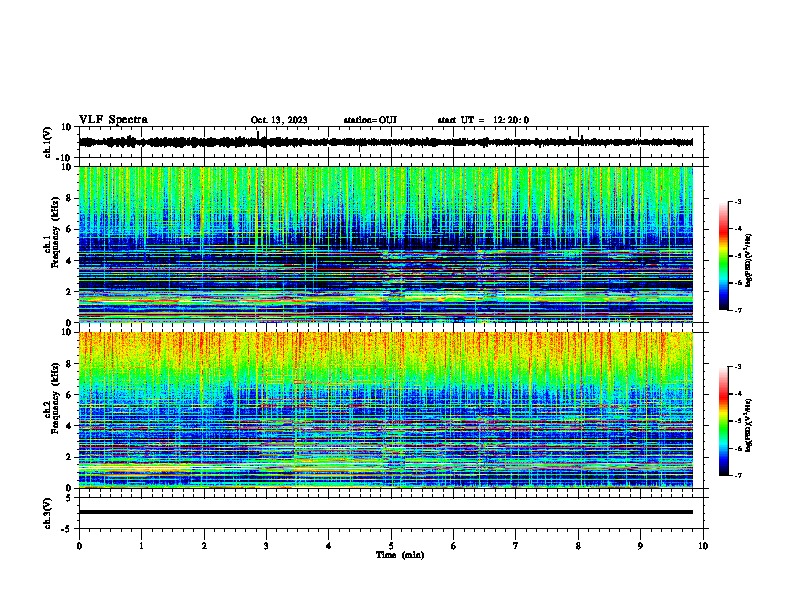
Task: Click time axis tick label "2"
Action: (x=204, y=546)
